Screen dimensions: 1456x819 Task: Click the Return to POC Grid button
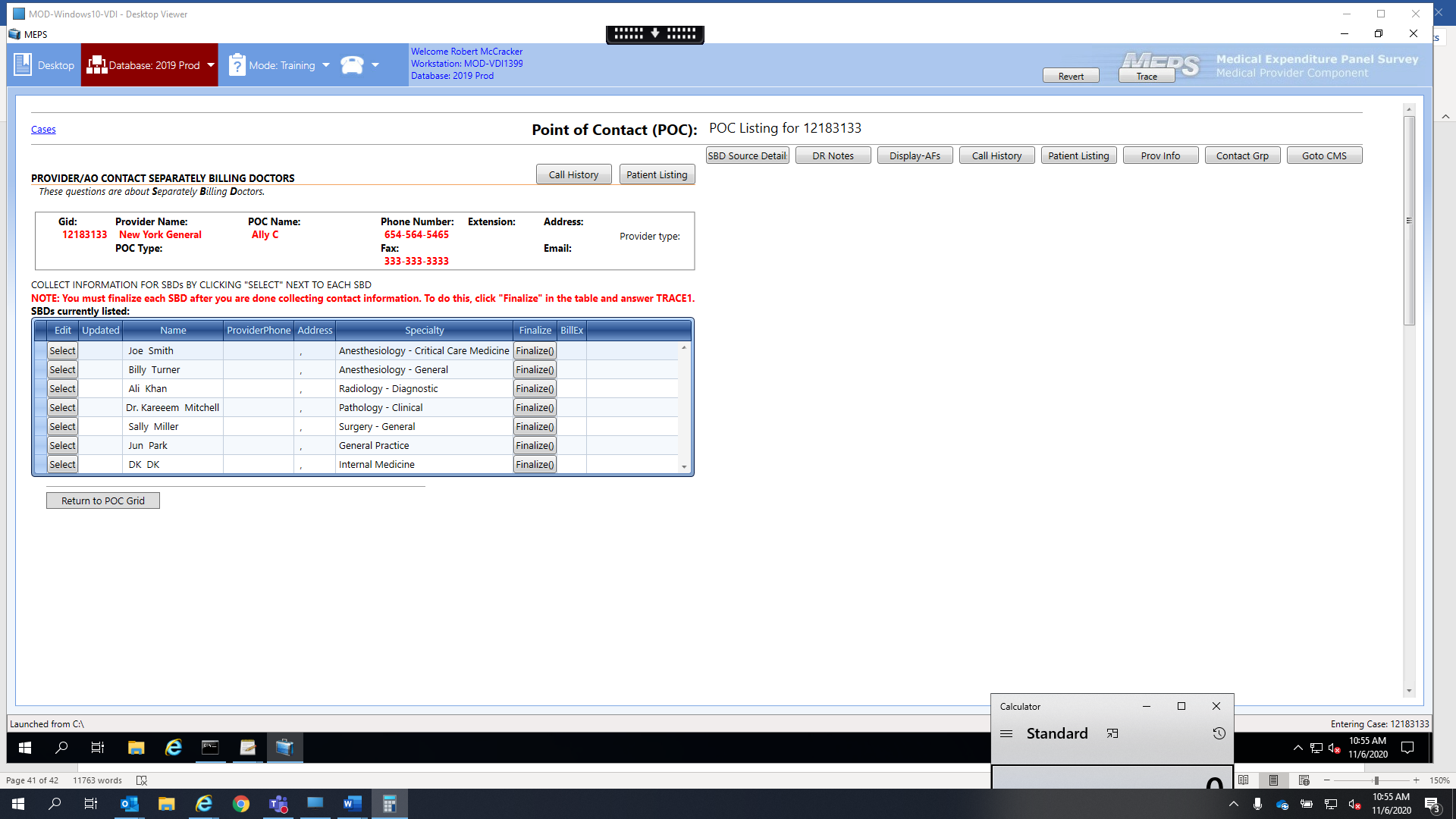click(x=103, y=500)
